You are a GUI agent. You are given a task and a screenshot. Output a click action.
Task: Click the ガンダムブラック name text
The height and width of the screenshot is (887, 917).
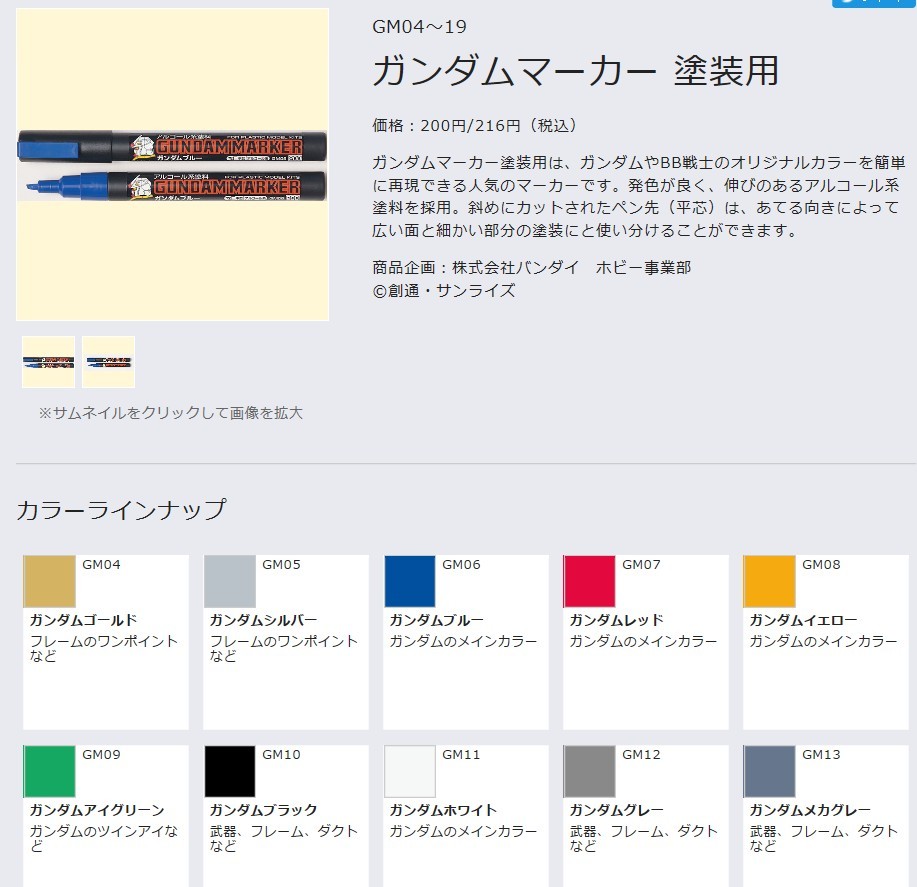pos(263,810)
